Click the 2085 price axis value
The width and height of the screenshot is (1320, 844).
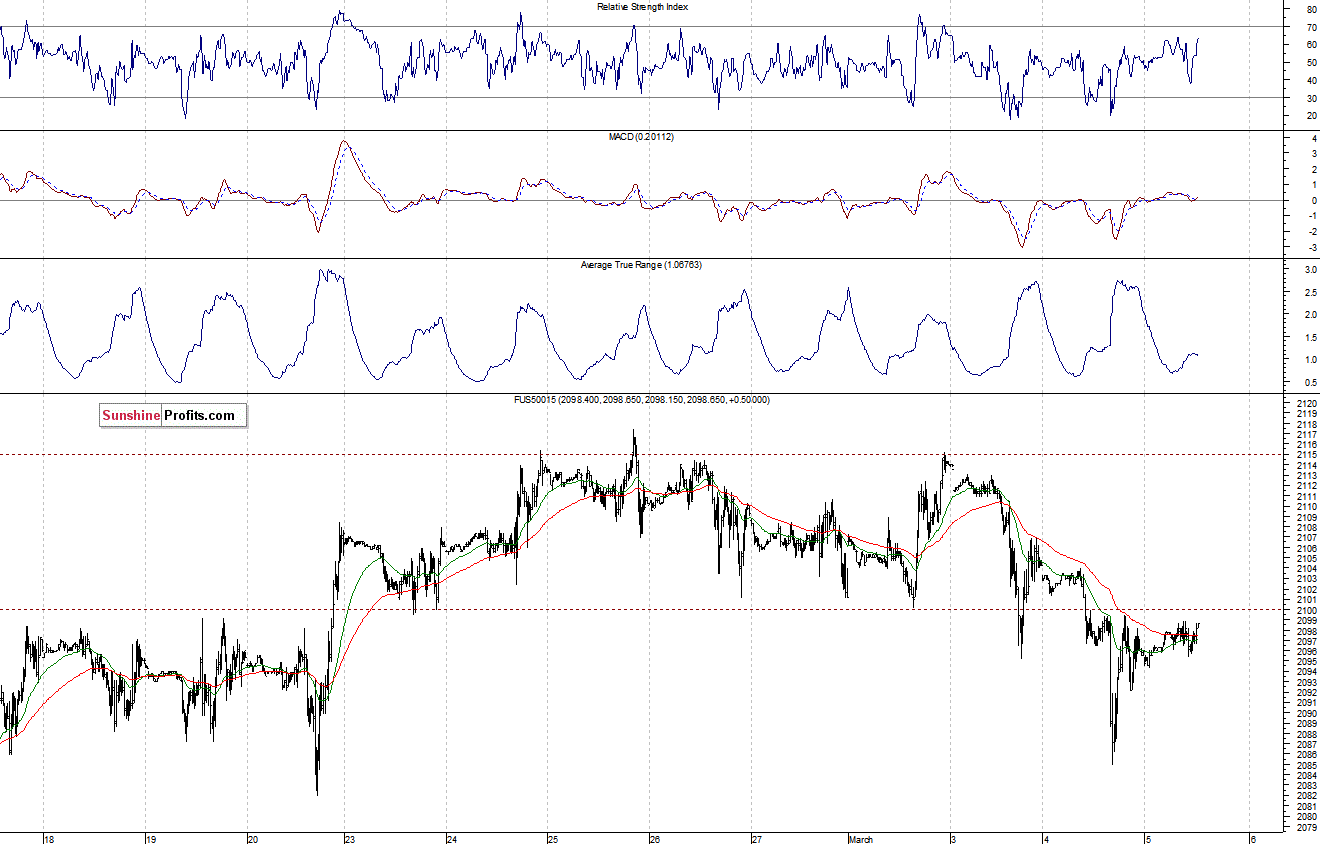tap(1305, 765)
